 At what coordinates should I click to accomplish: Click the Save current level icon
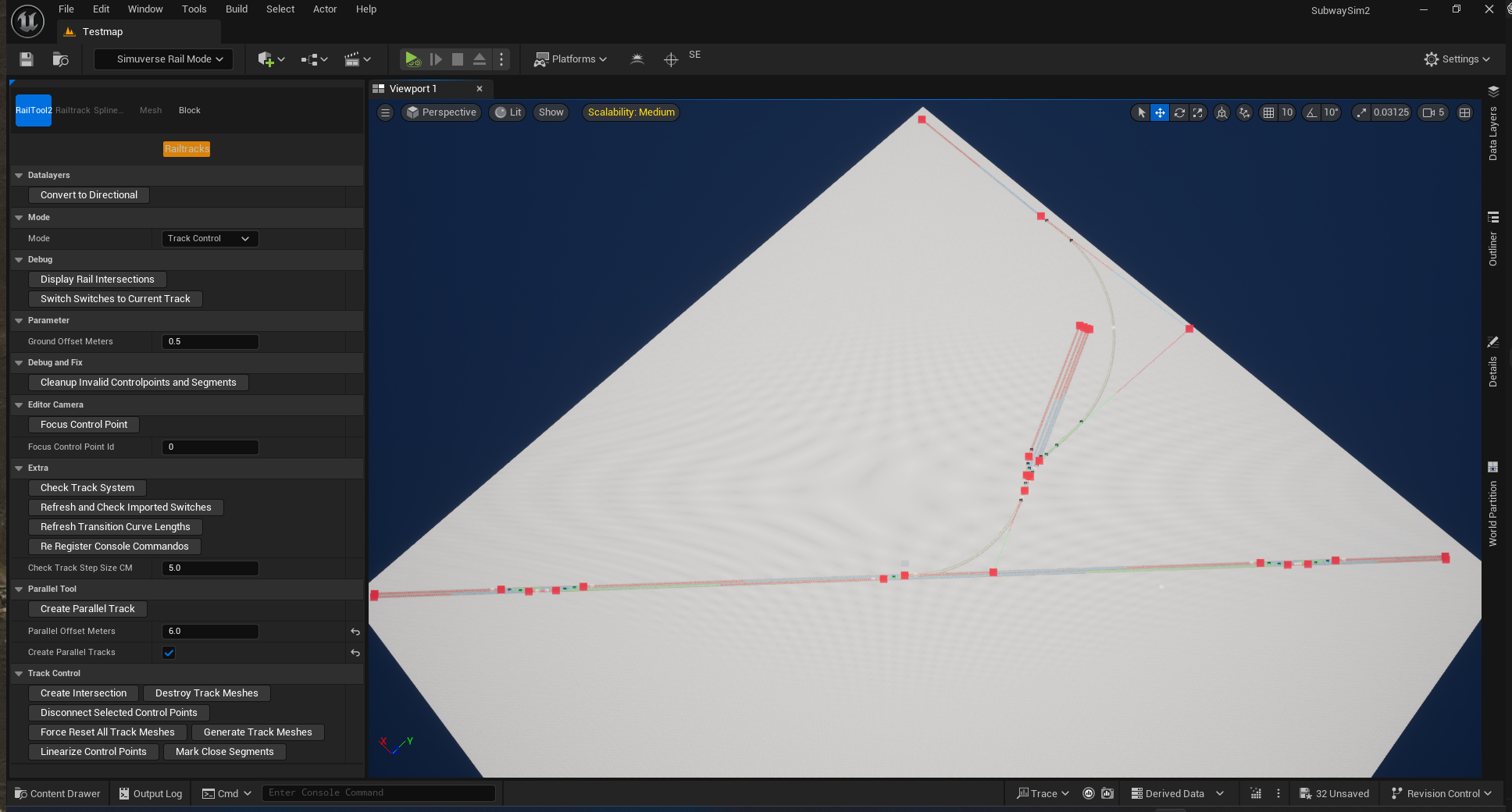(27, 59)
